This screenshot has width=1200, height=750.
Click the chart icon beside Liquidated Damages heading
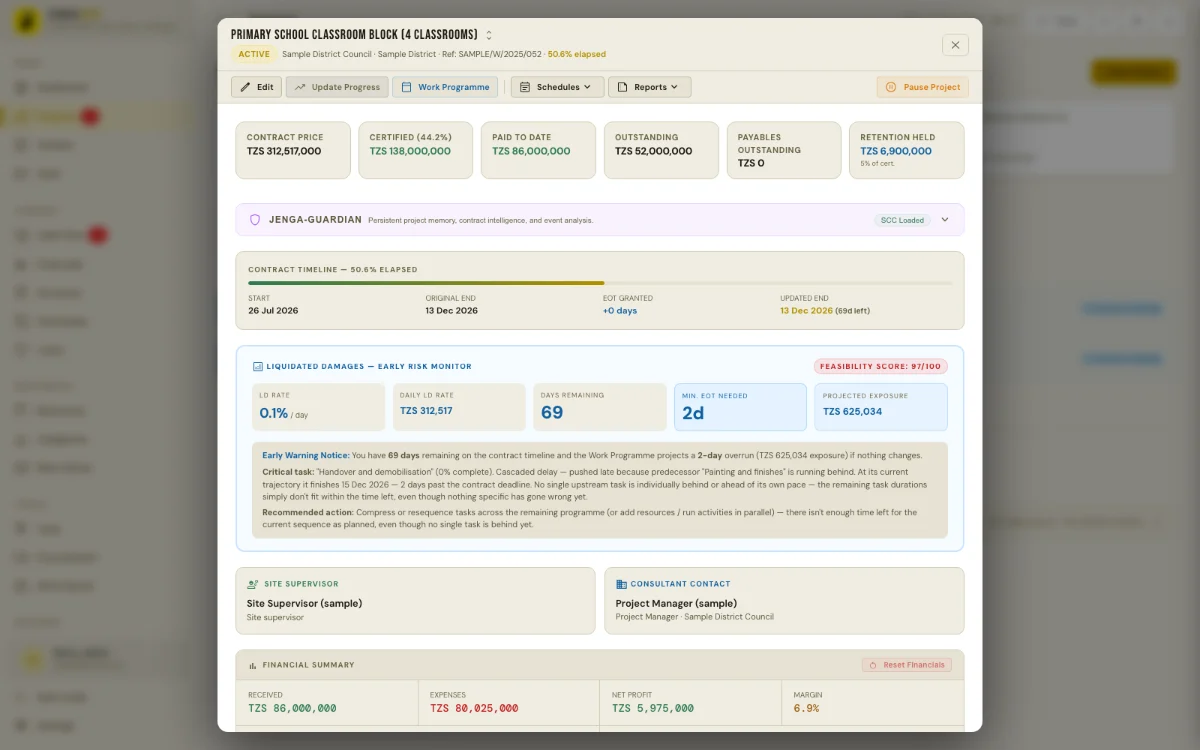pos(257,367)
